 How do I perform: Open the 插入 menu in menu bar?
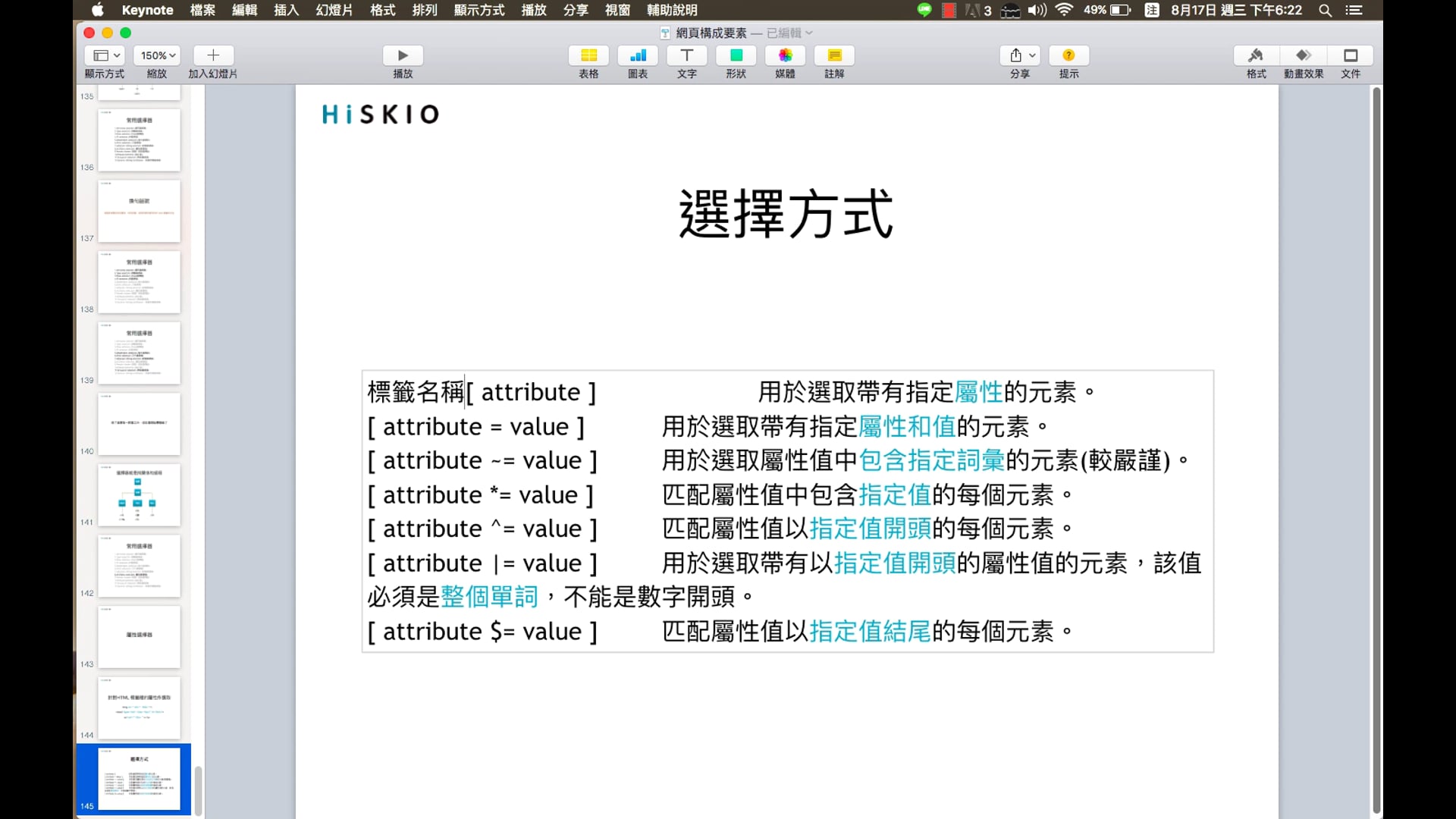(286, 10)
